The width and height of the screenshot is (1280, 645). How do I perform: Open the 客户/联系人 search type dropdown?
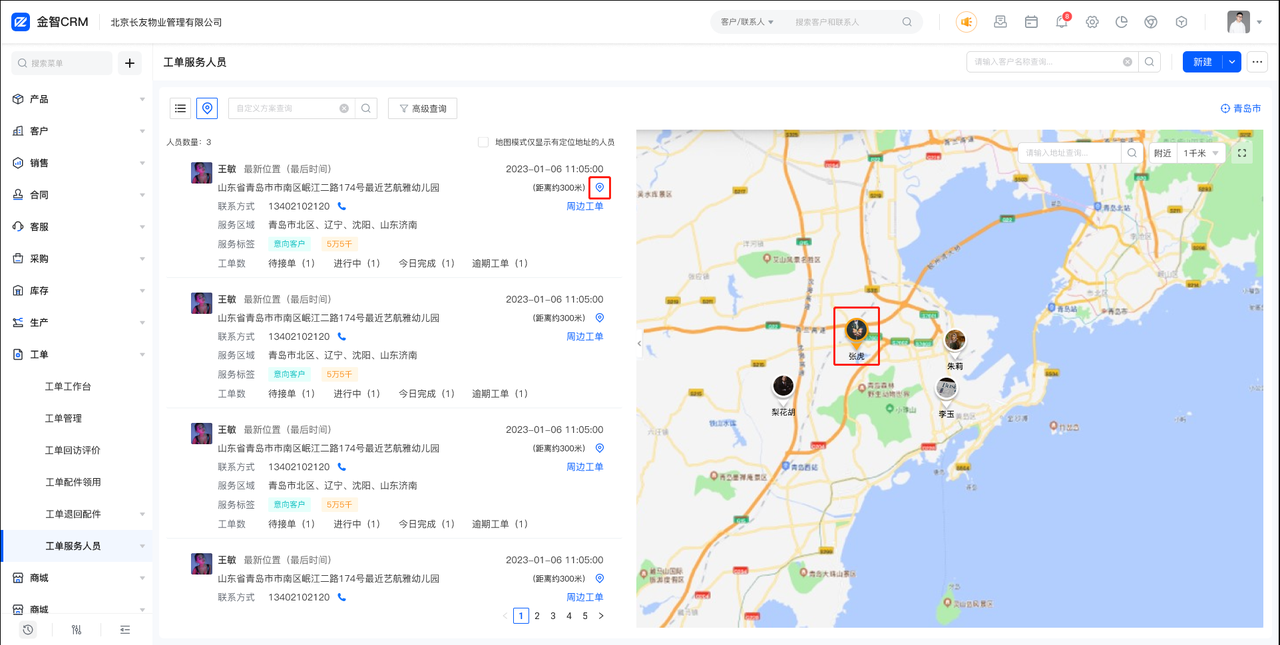pyautogui.click(x=747, y=22)
